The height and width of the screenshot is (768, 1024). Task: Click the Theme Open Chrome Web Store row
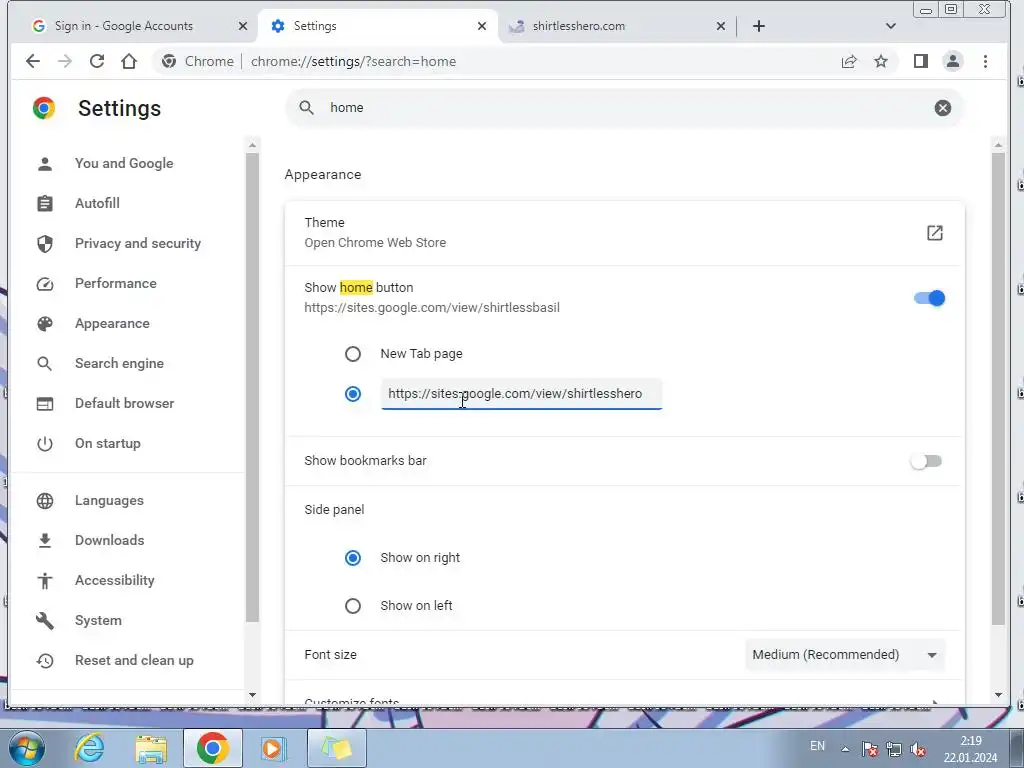pyautogui.click(x=624, y=232)
